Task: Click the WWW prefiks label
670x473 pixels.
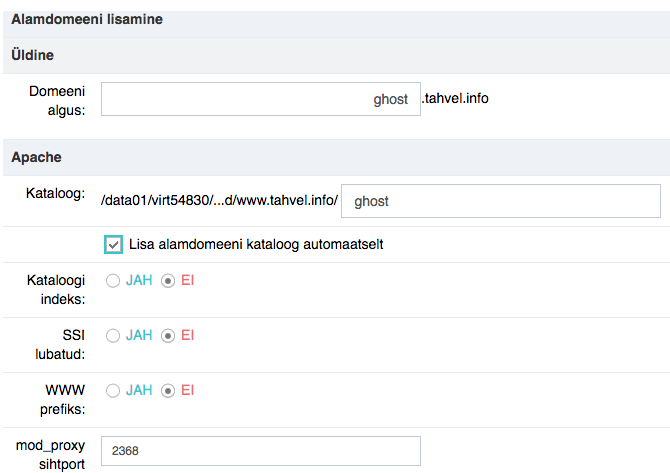Action: (63, 400)
